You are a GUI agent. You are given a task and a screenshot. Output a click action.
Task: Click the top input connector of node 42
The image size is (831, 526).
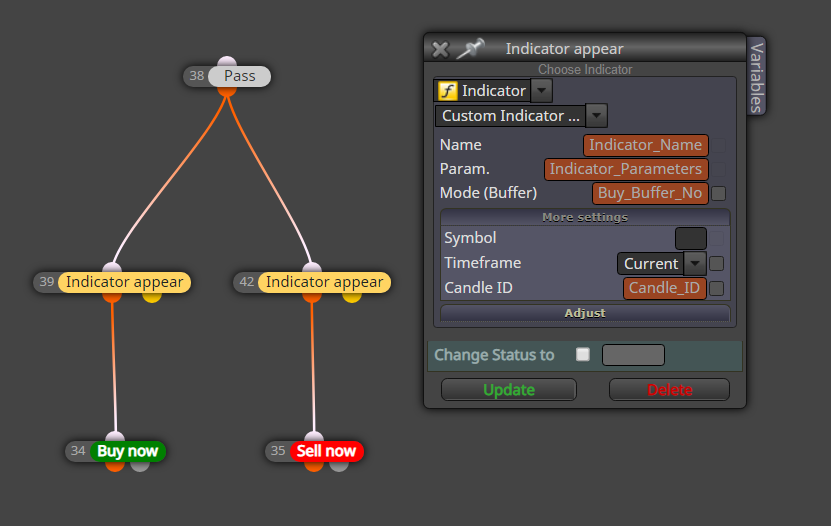tap(312, 268)
